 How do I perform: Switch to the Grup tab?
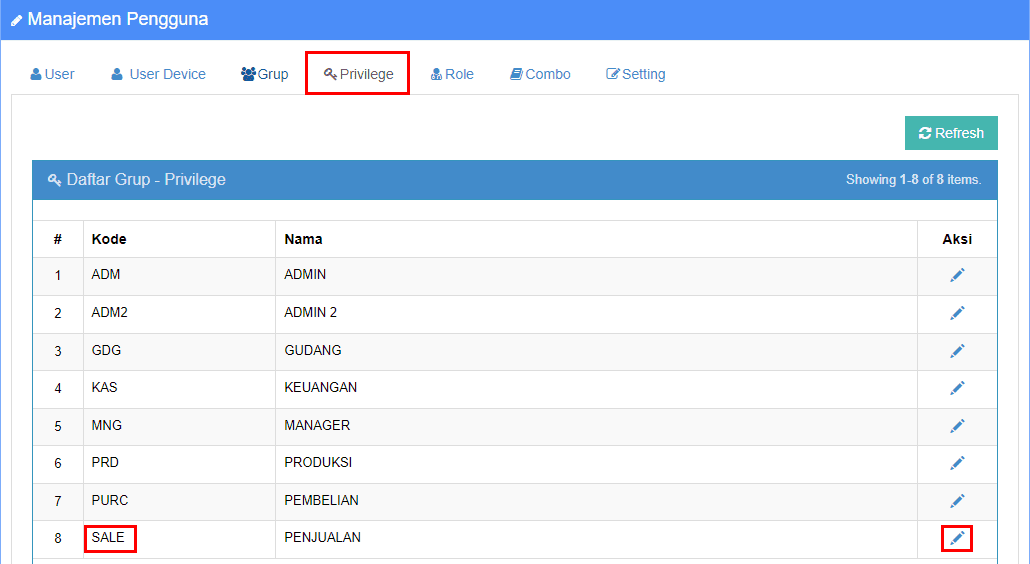coord(265,74)
